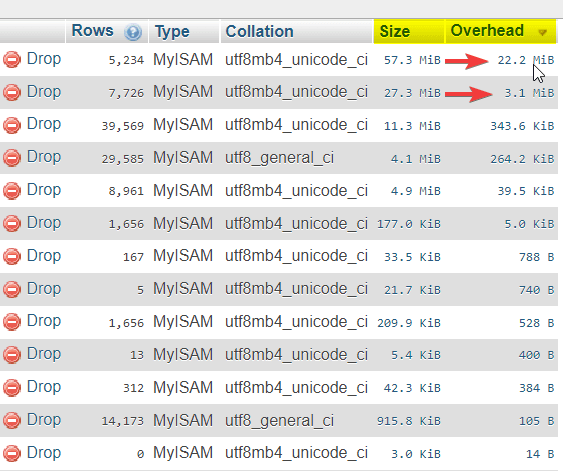Sort by the Collation column header
Screen dimensions: 563x471
[x=259, y=32]
